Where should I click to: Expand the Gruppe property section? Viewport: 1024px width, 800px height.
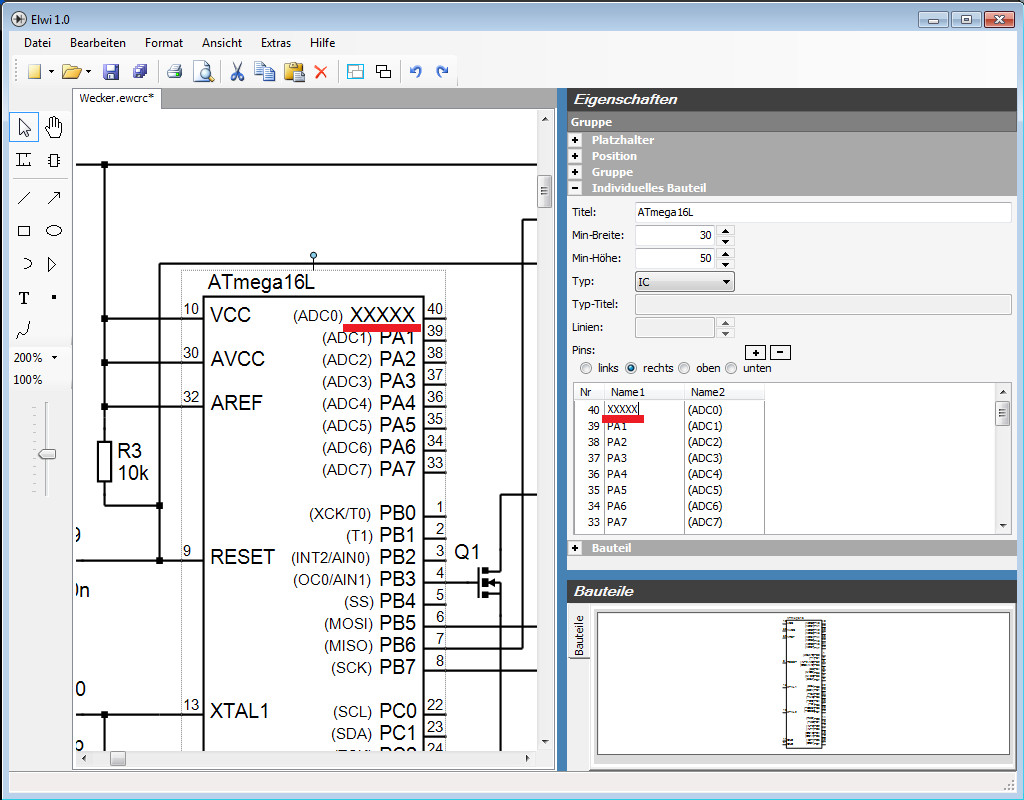(x=575, y=172)
